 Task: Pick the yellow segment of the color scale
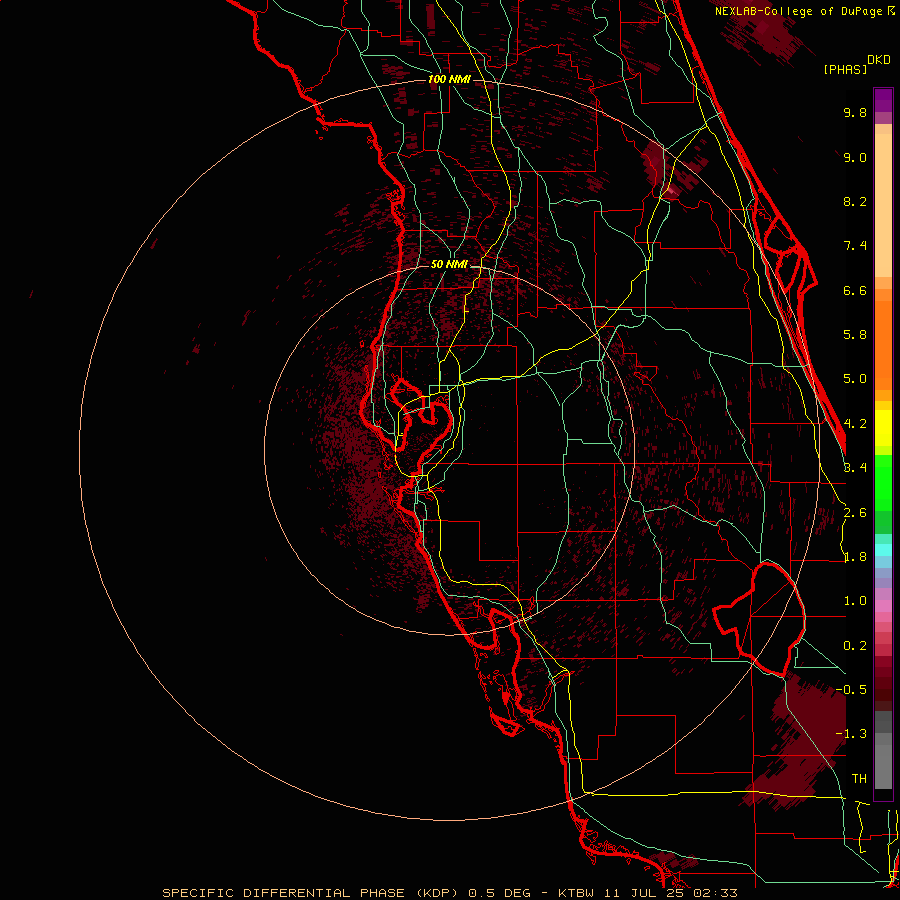883,428
